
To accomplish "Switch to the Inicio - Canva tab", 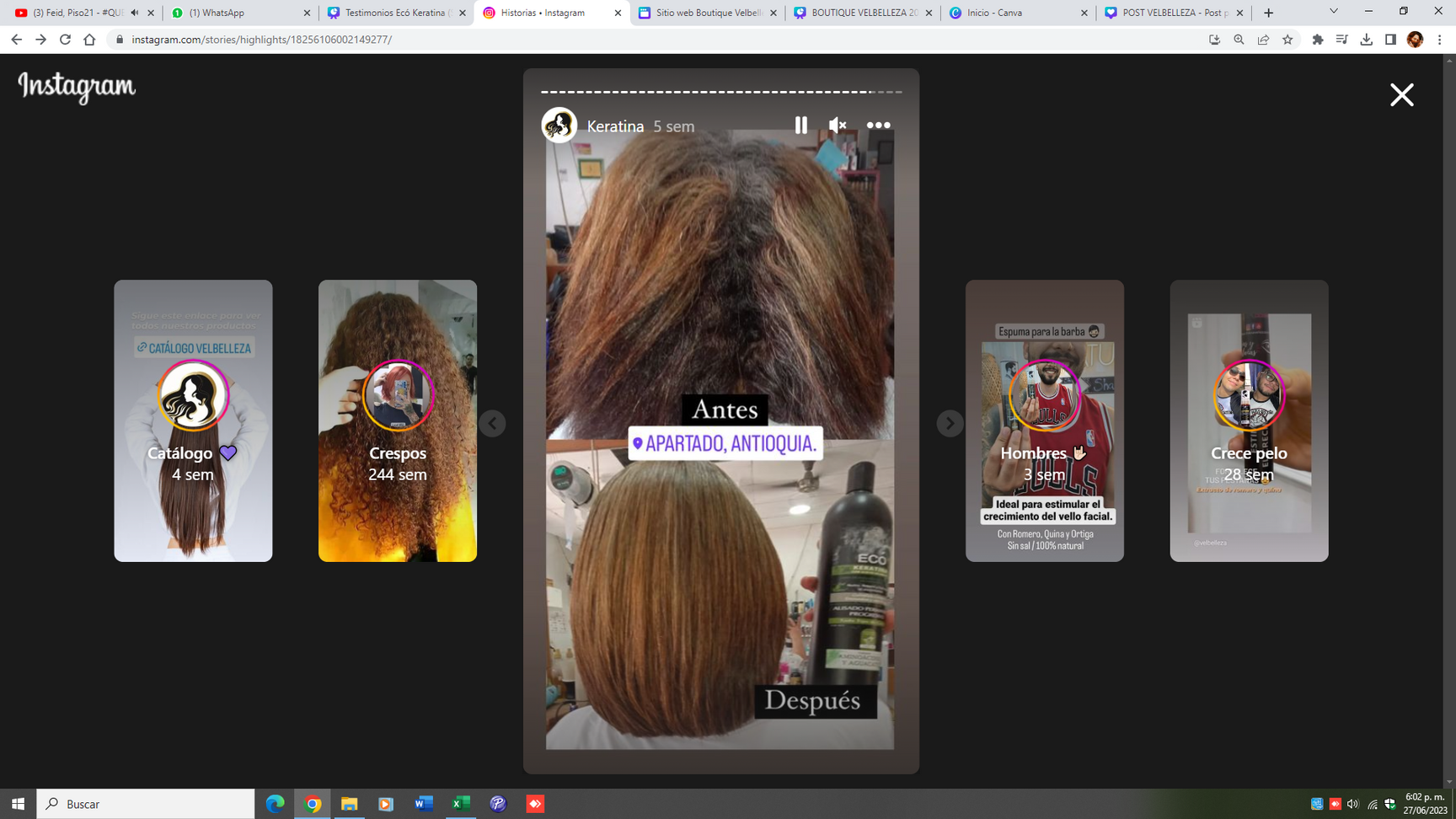I will (1016, 13).
